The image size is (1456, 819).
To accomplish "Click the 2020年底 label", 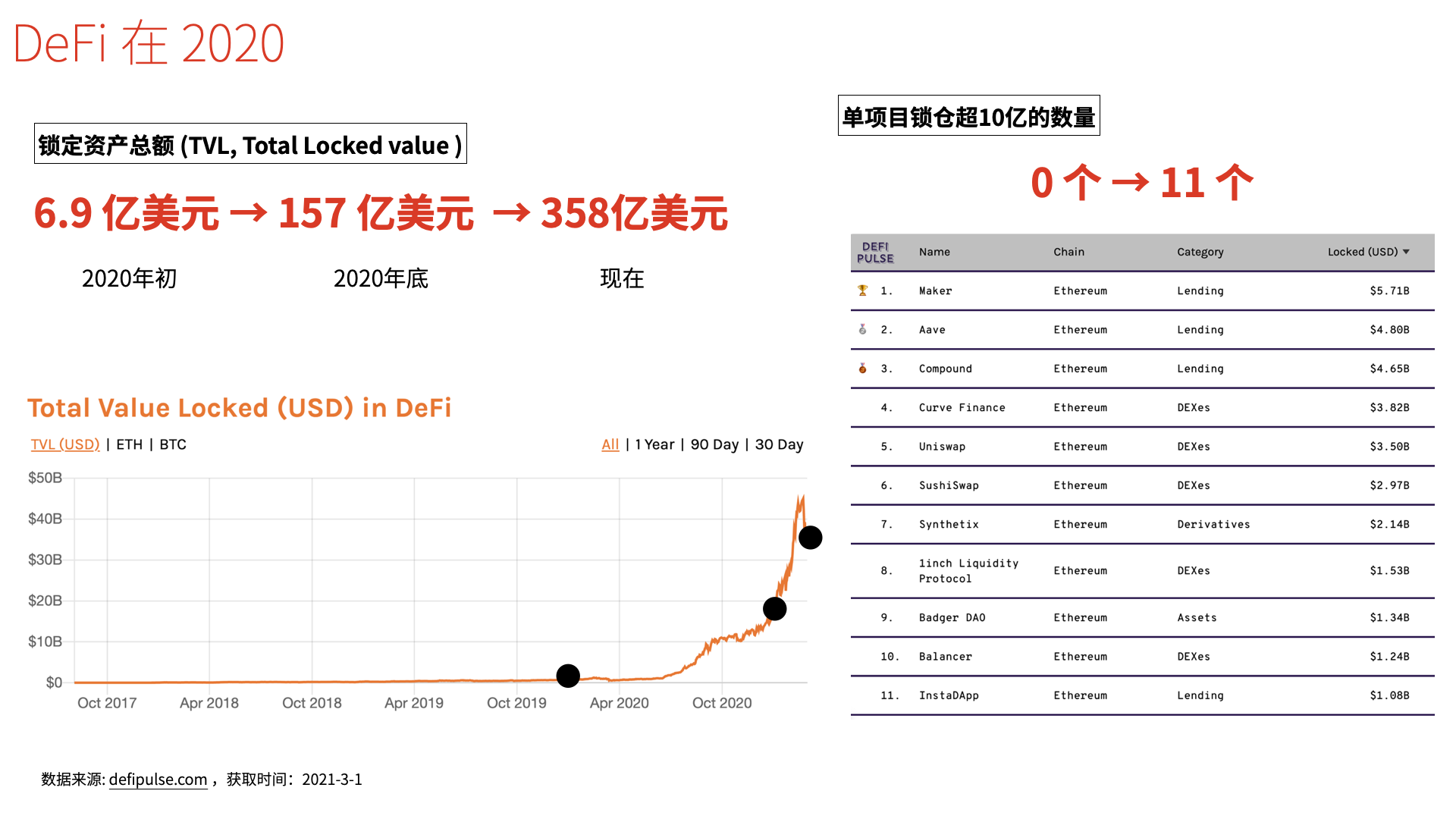I will (x=381, y=278).
